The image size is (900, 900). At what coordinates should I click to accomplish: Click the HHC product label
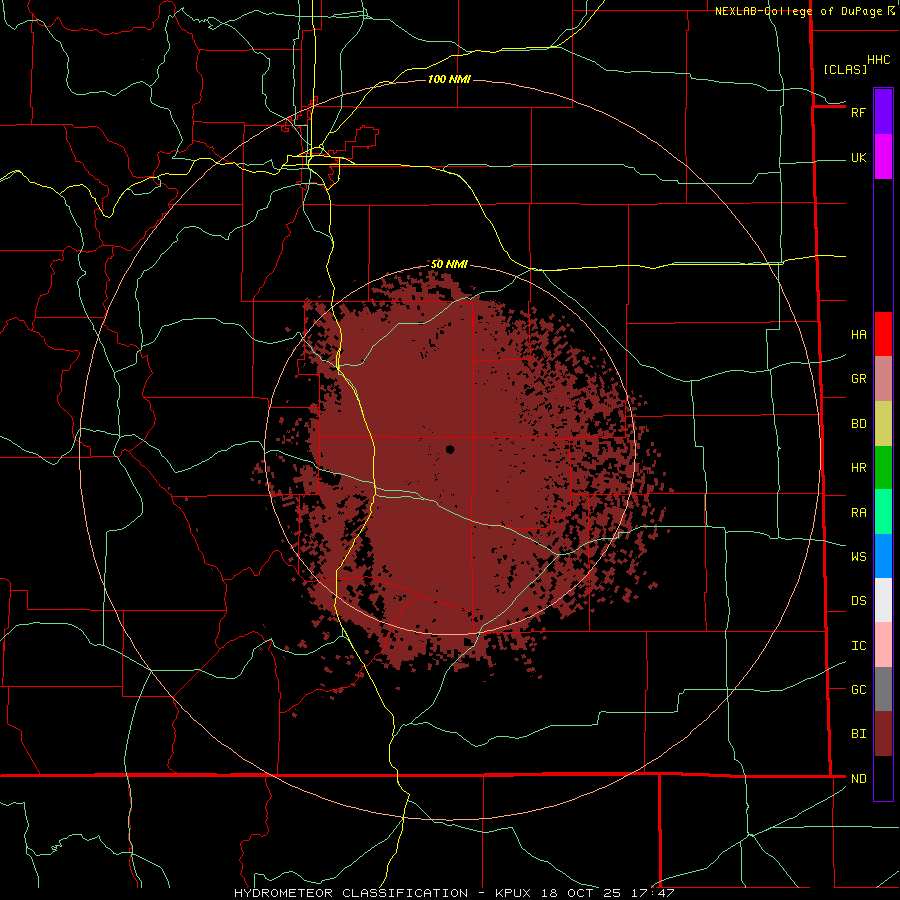(878, 60)
